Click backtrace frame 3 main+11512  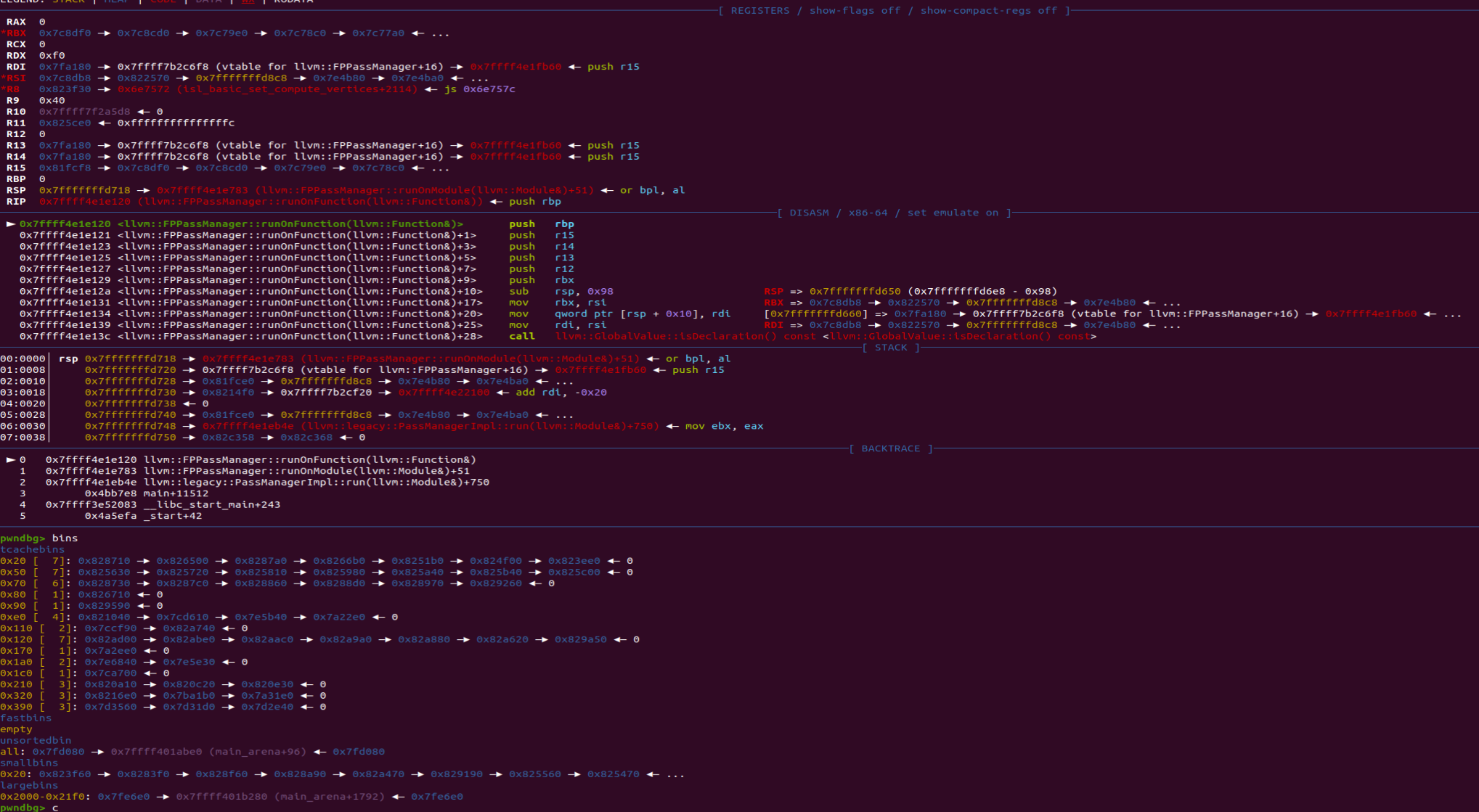click(115, 494)
